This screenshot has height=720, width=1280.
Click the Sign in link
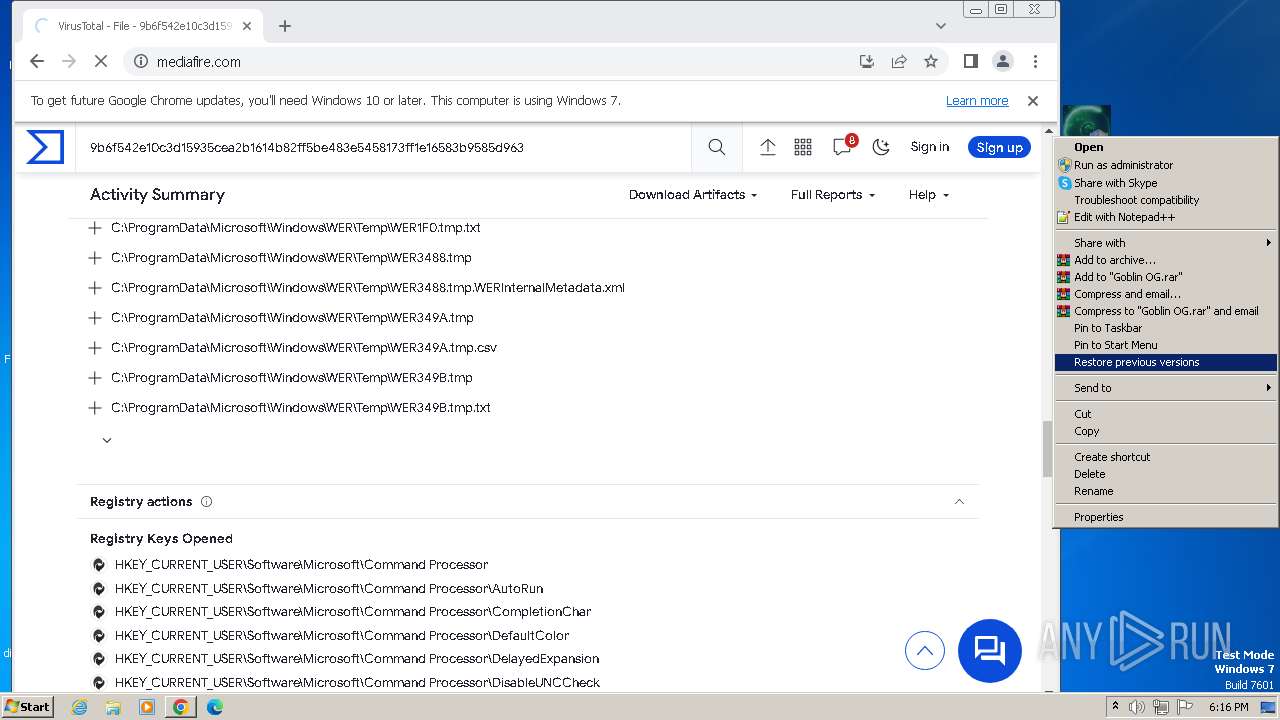930,147
